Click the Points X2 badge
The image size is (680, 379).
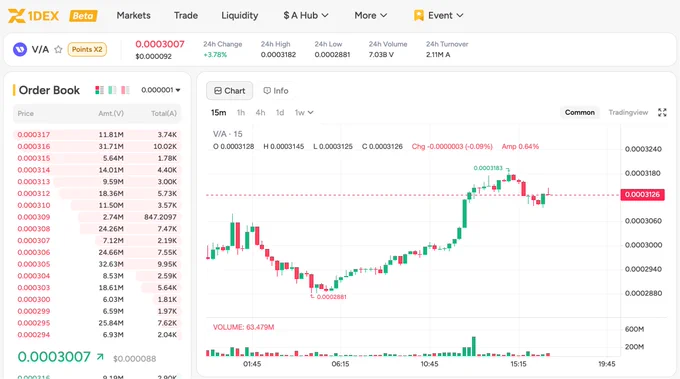[x=87, y=49]
